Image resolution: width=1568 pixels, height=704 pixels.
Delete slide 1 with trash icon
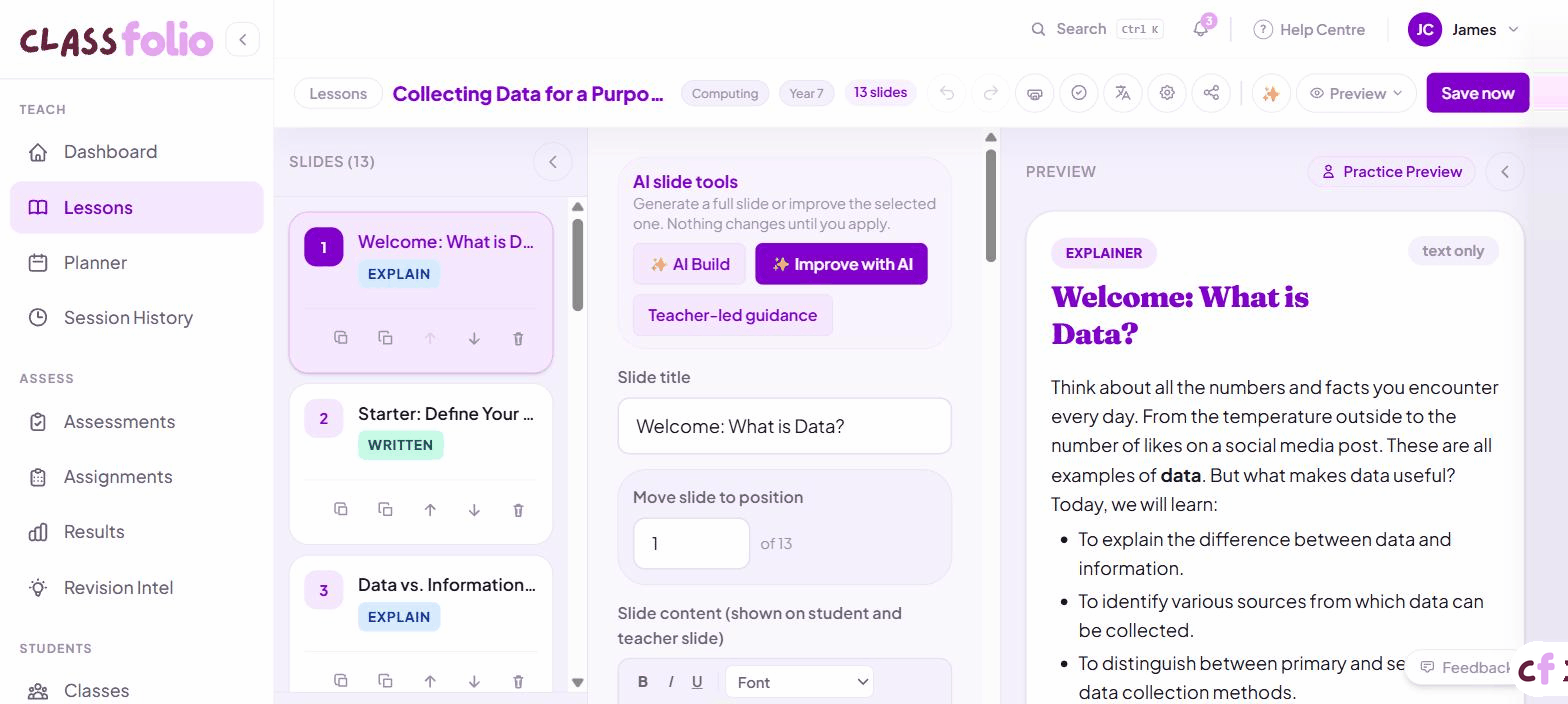coord(518,338)
